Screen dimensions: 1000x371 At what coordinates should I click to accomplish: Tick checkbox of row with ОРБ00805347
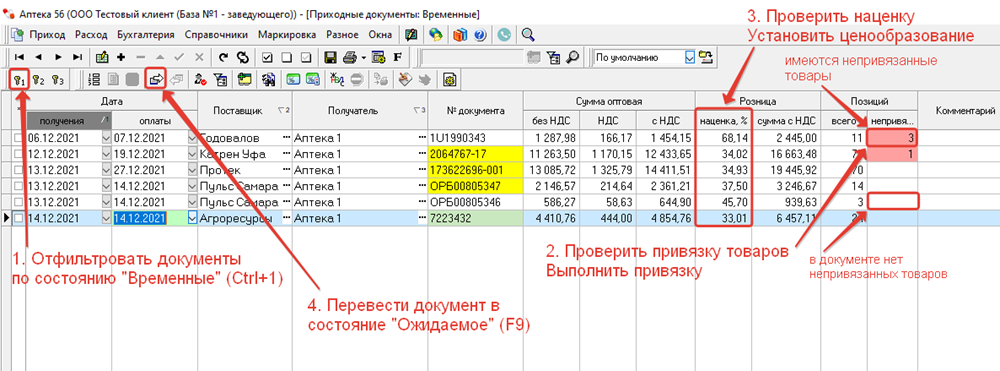tap(18, 186)
